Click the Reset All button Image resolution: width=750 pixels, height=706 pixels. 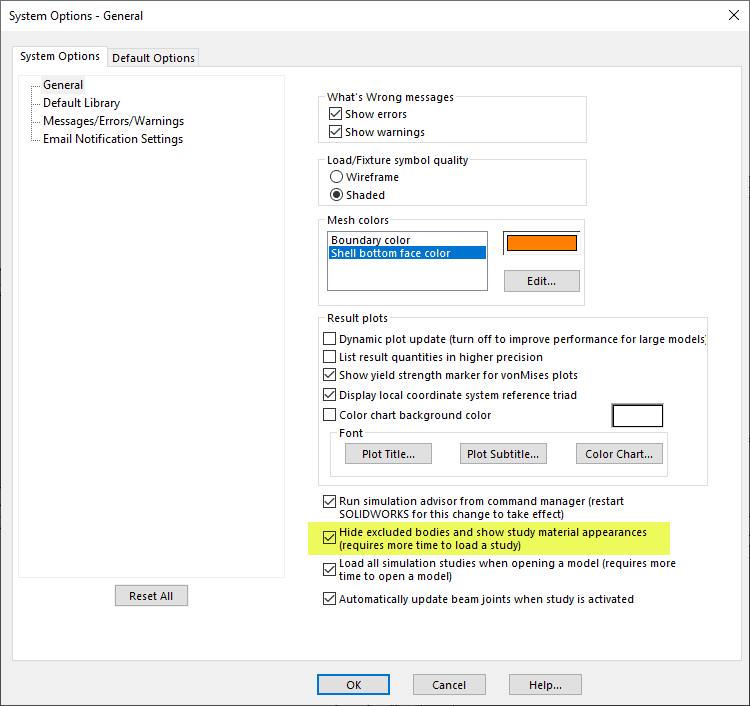(x=151, y=596)
